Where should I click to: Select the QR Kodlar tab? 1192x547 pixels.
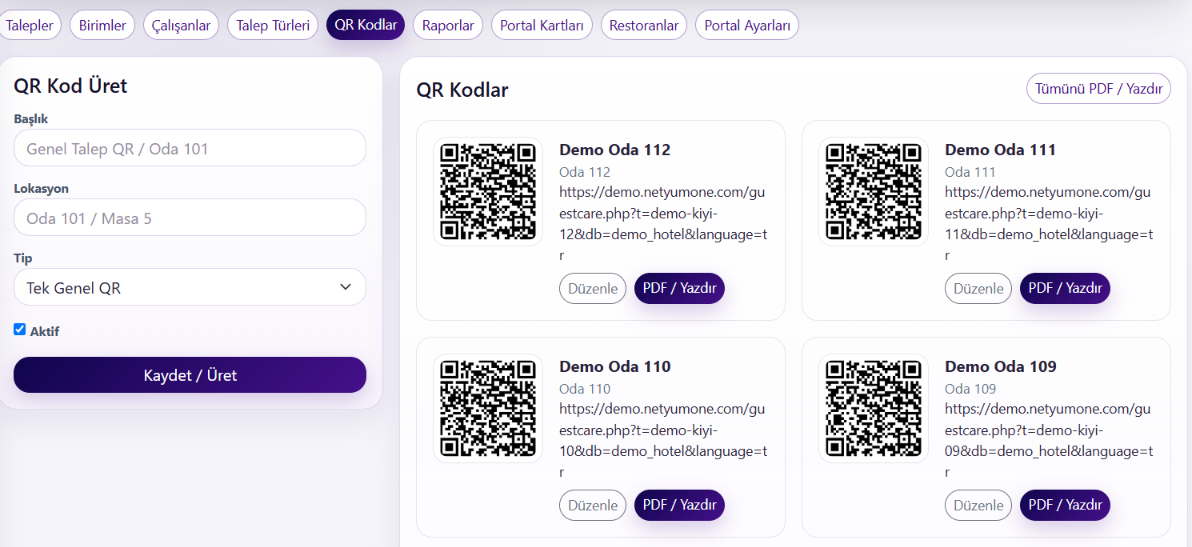click(366, 25)
